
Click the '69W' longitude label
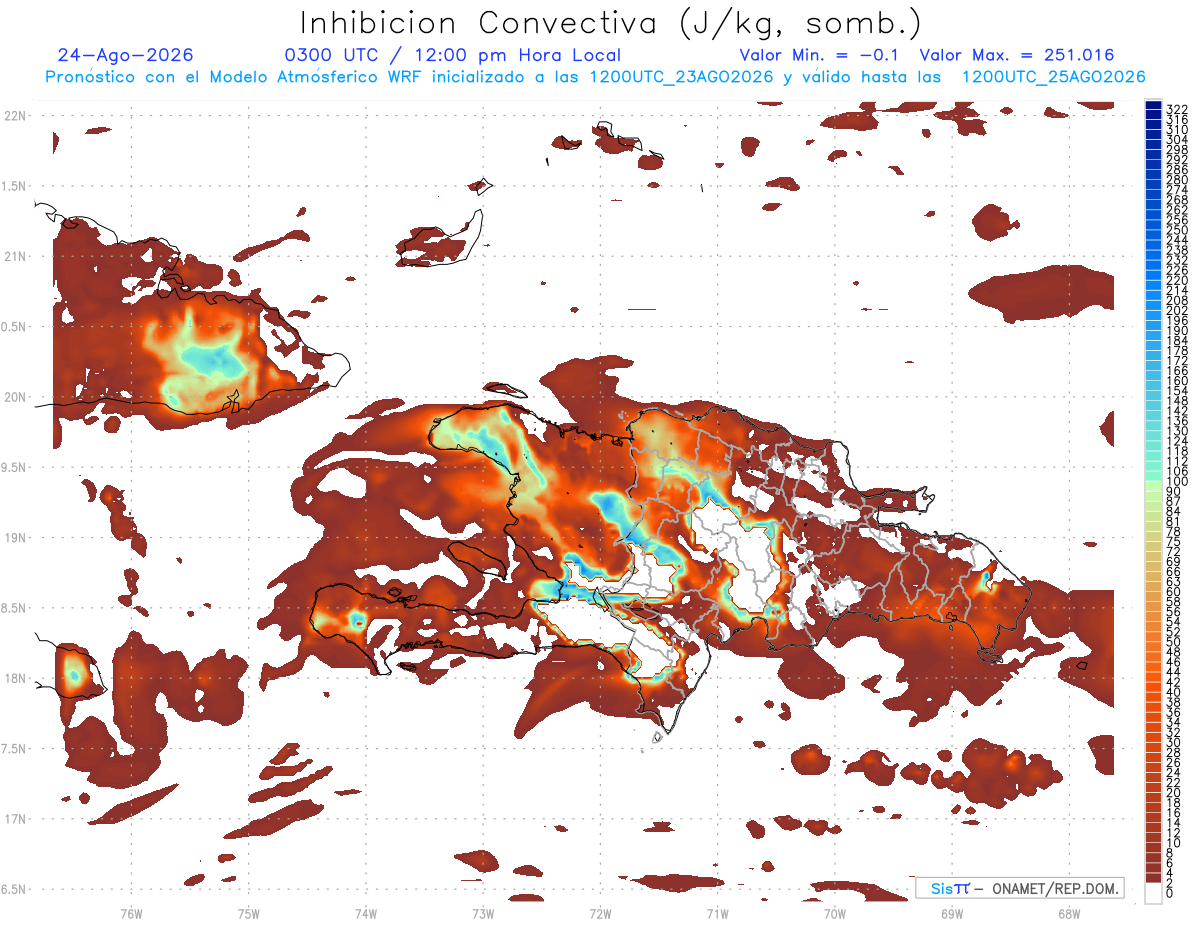(x=951, y=913)
